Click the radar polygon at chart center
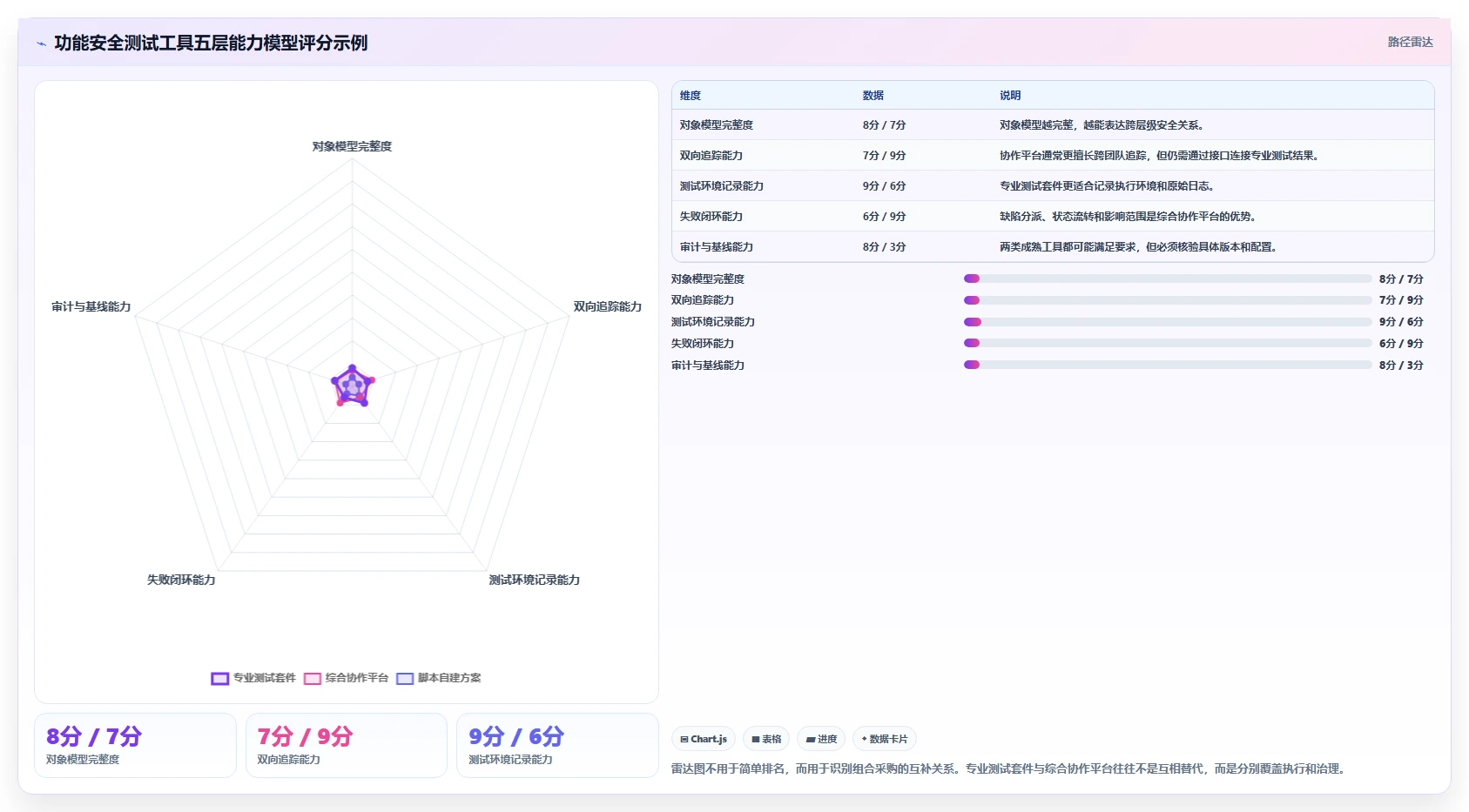1469x812 pixels. point(352,386)
